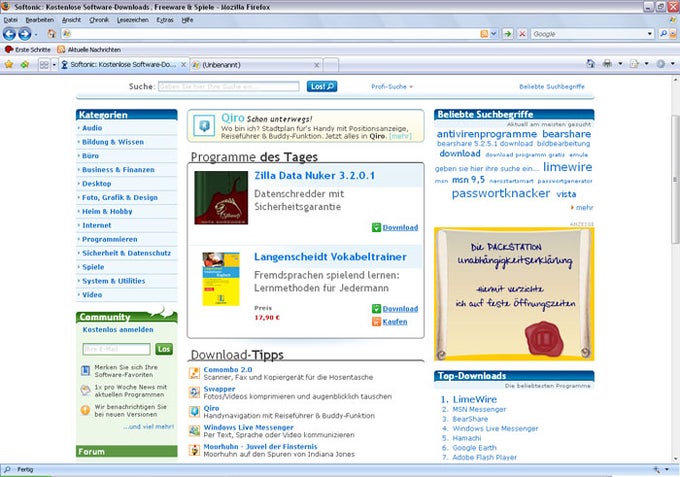
Task: Click the RSS feed icon in the address bar
Action: [484, 34]
